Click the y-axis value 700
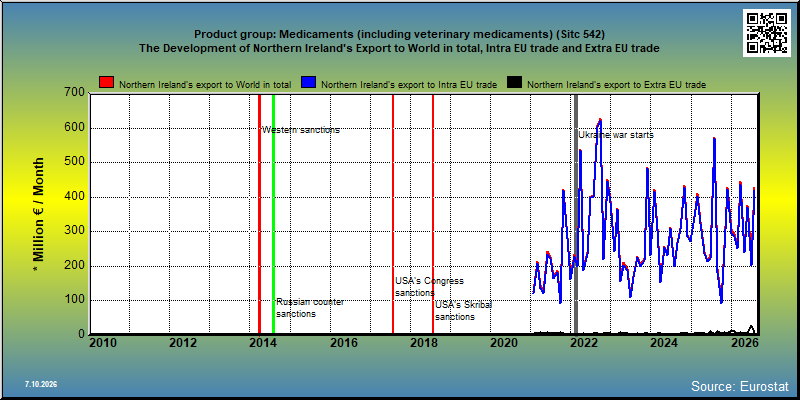The height and width of the screenshot is (400, 800). [74, 93]
